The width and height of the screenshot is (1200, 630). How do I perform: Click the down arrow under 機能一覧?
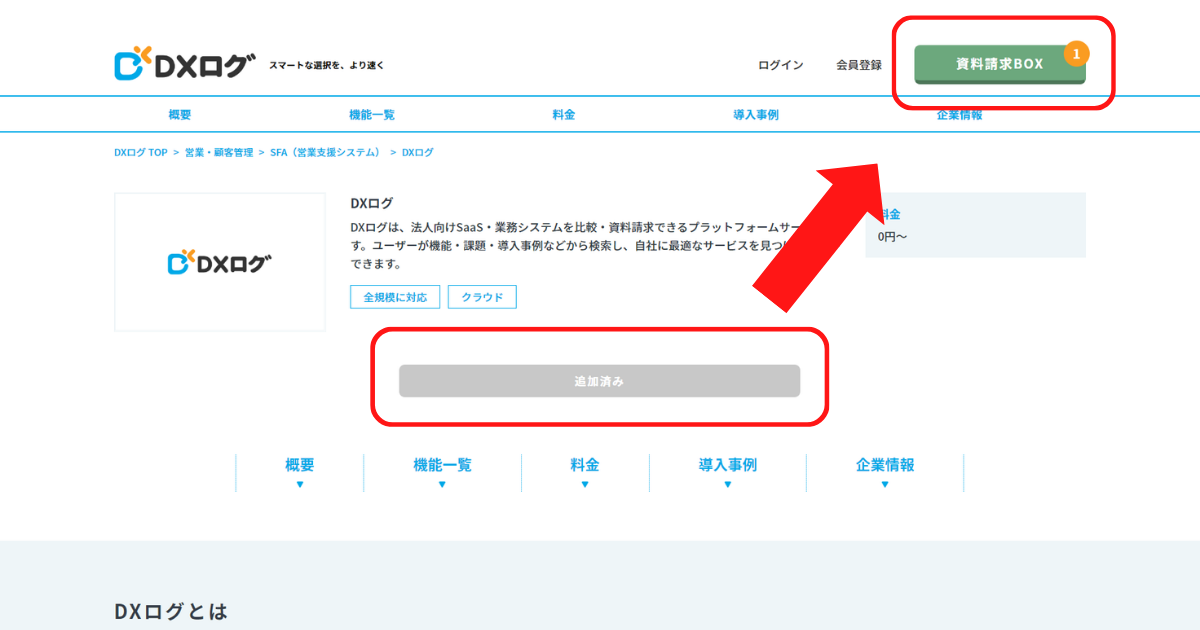coord(442,485)
